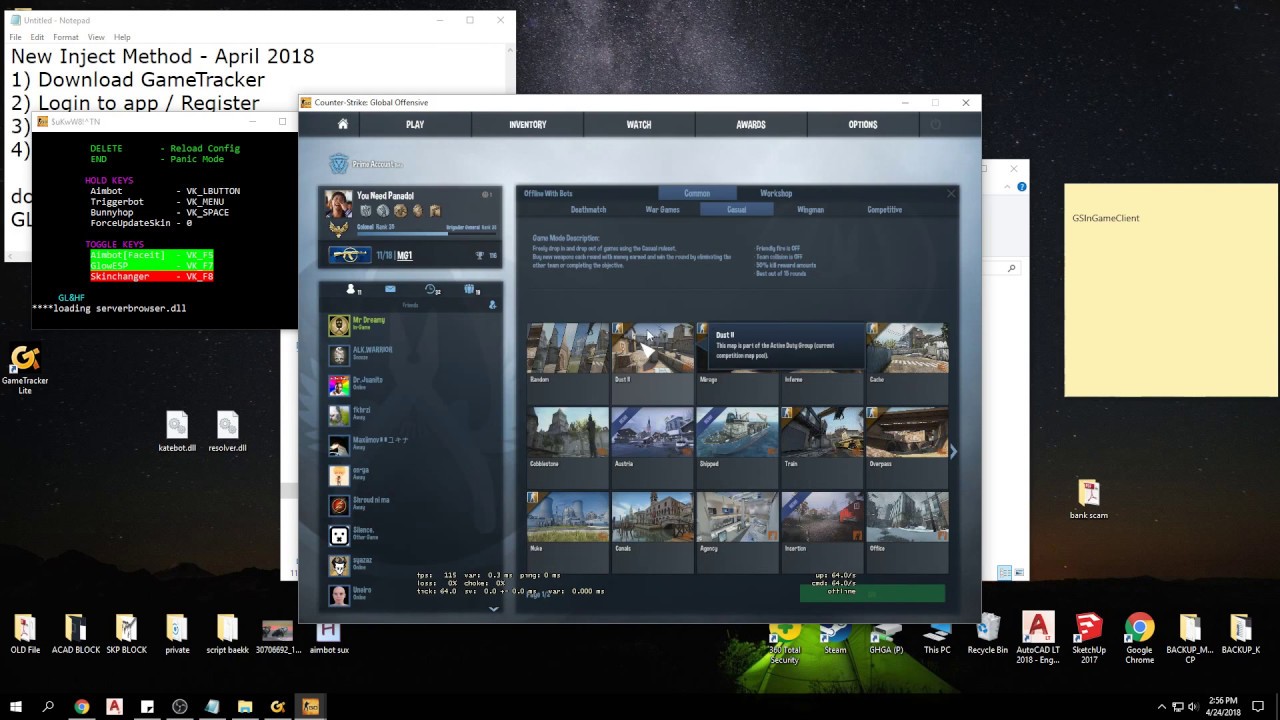Open the WATCH menu in CS:GO
Image resolution: width=1280 pixels, height=720 pixels.
pyautogui.click(x=639, y=125)
